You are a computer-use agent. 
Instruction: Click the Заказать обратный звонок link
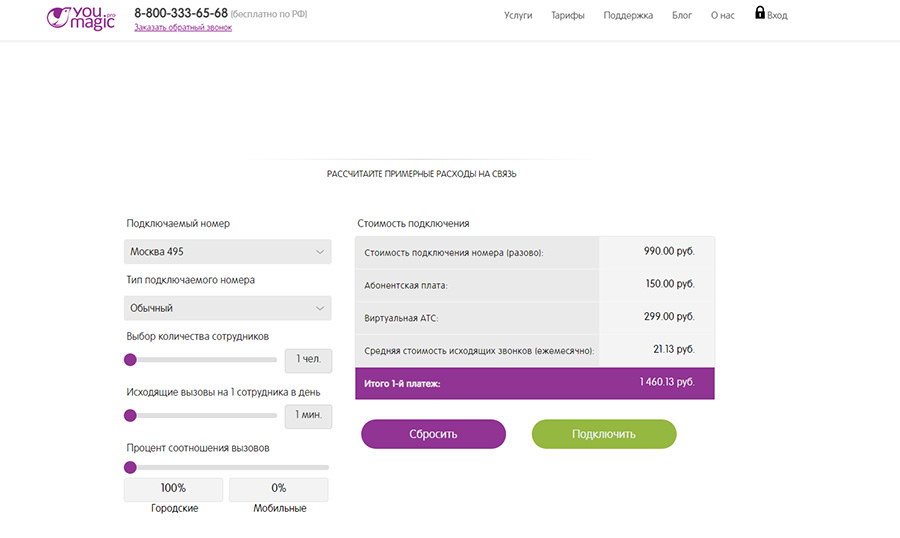(183, 28)
